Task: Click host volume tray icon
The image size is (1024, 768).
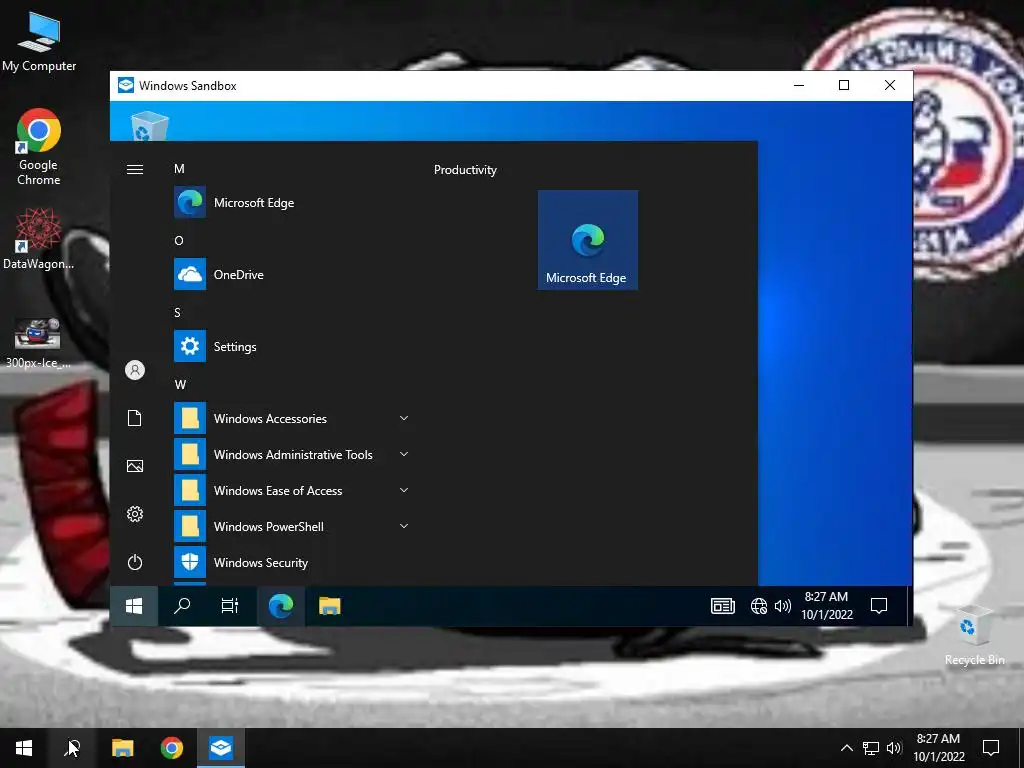Action: (x=894, y=748)
